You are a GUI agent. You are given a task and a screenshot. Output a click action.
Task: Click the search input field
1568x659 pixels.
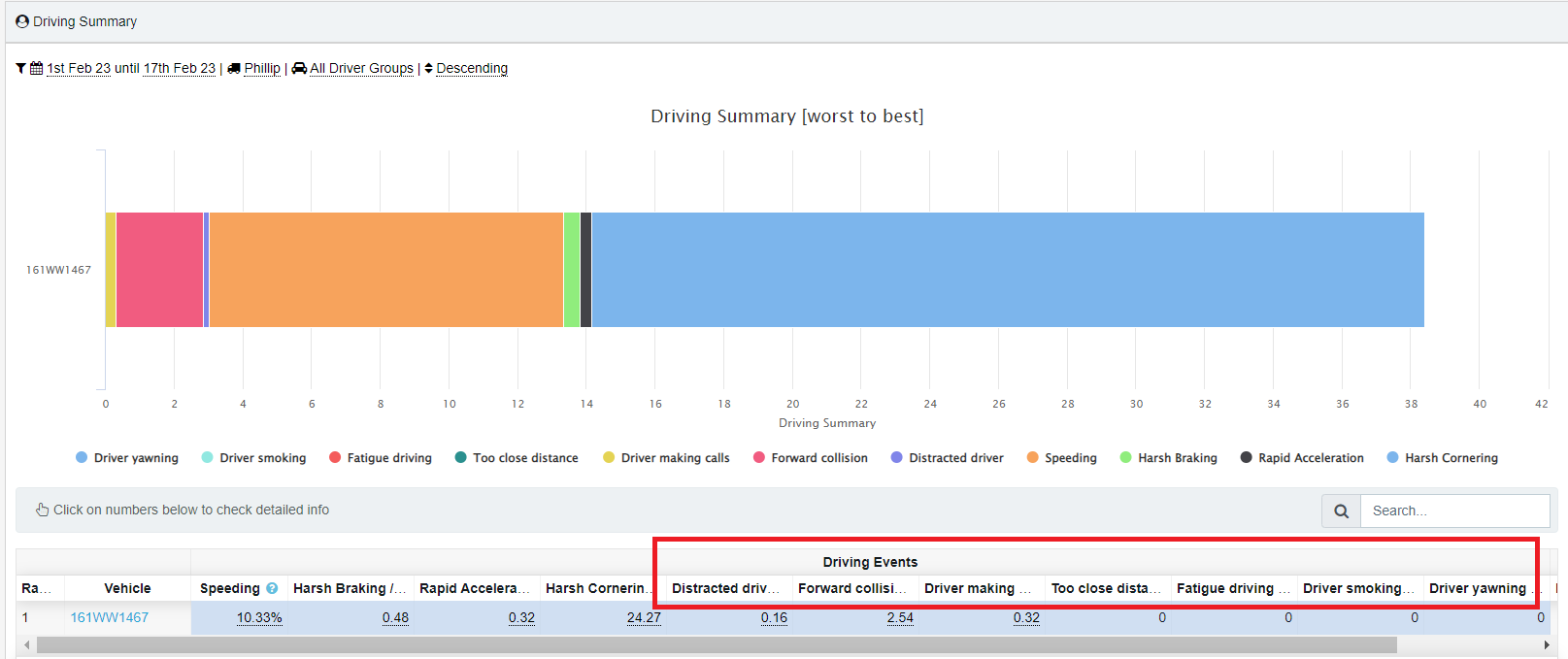(1455, 511)
